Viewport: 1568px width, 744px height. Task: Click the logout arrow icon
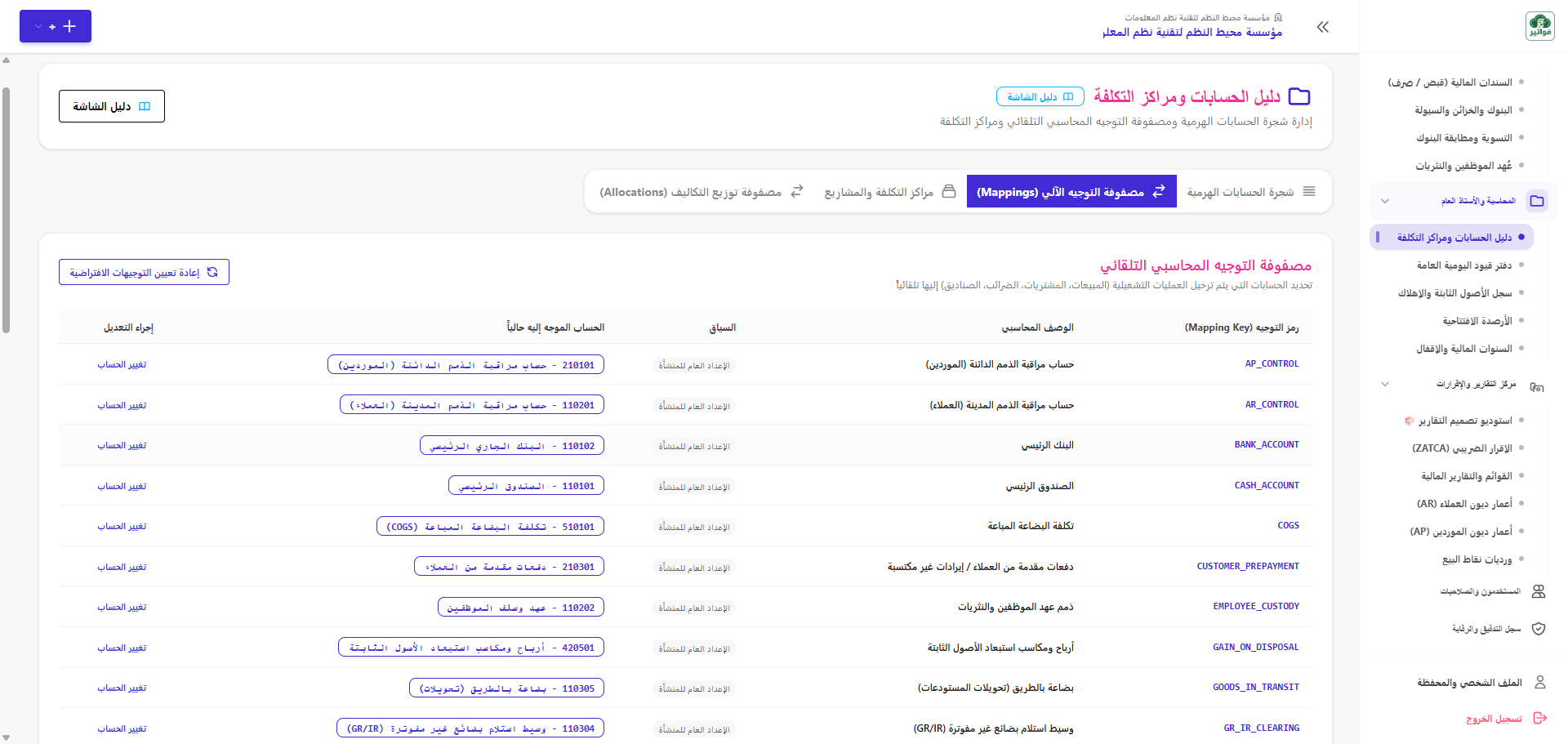(1540, 718)
